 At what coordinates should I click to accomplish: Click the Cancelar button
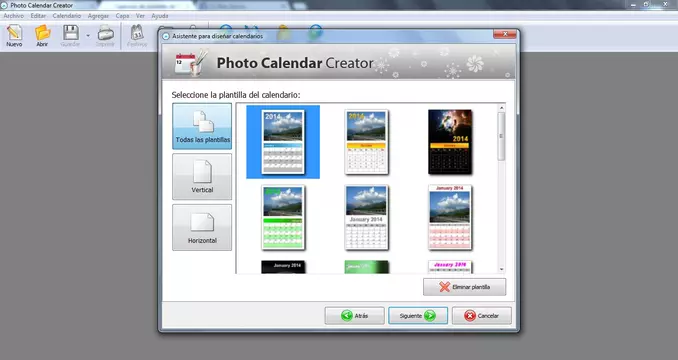(482, 315)
